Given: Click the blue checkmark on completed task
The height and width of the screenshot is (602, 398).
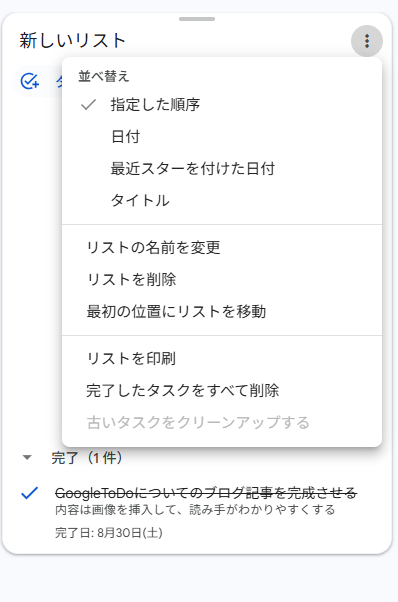Looking at the screenshot, I should pos(30,493).
